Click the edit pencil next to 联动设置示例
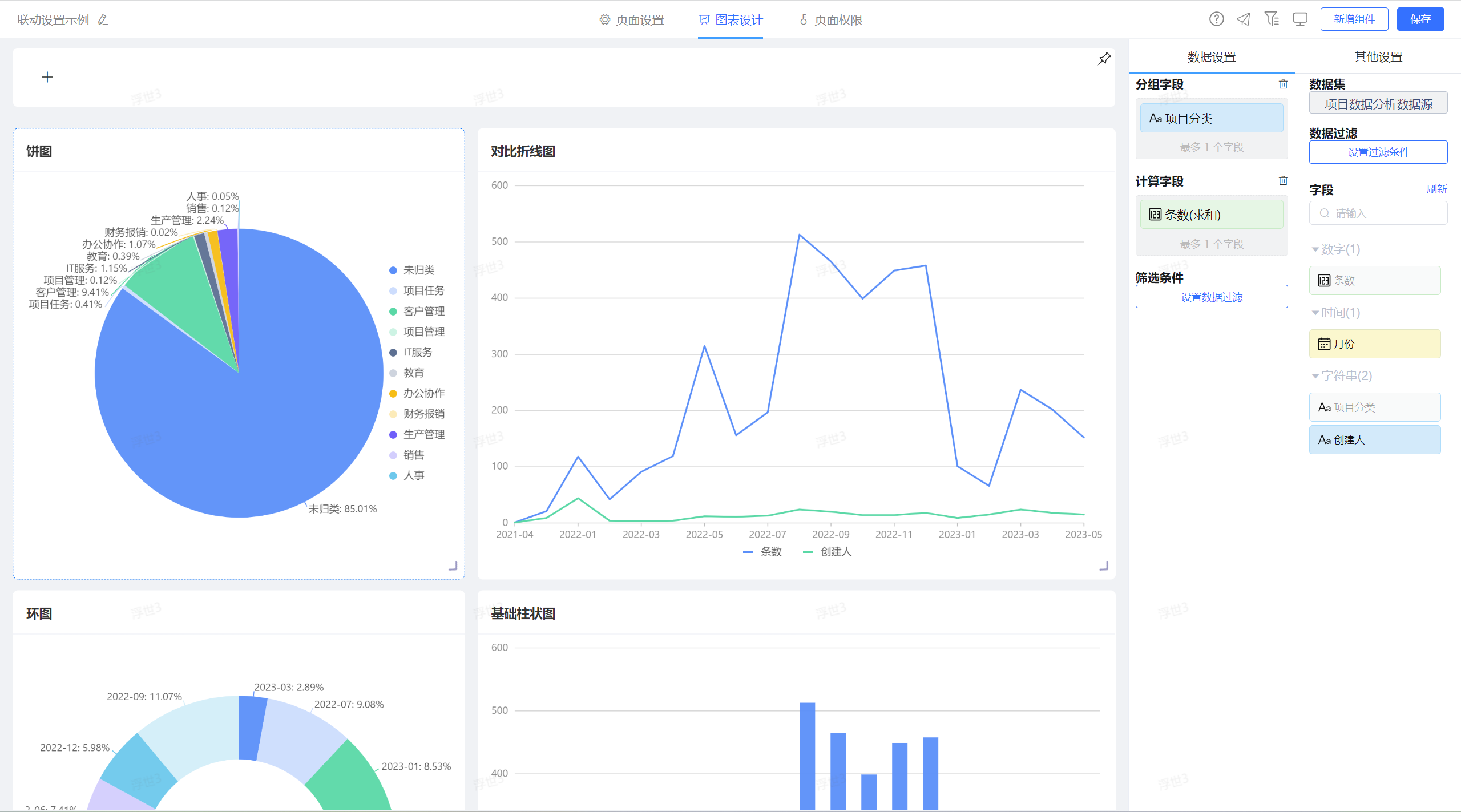The width and height of the screenshot is (1461, 812). click(103, 20)
